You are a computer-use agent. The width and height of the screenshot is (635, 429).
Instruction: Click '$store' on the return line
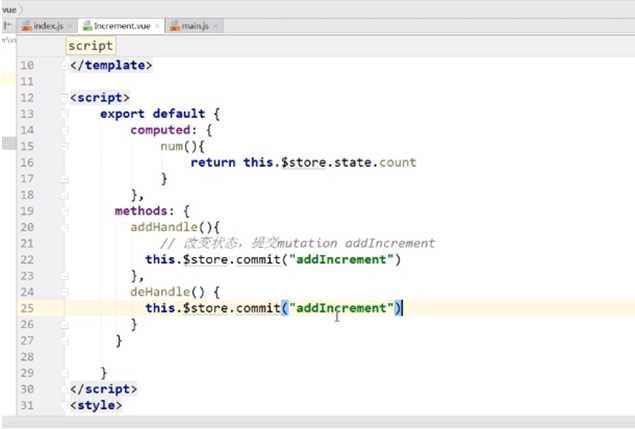click(304, 162)
